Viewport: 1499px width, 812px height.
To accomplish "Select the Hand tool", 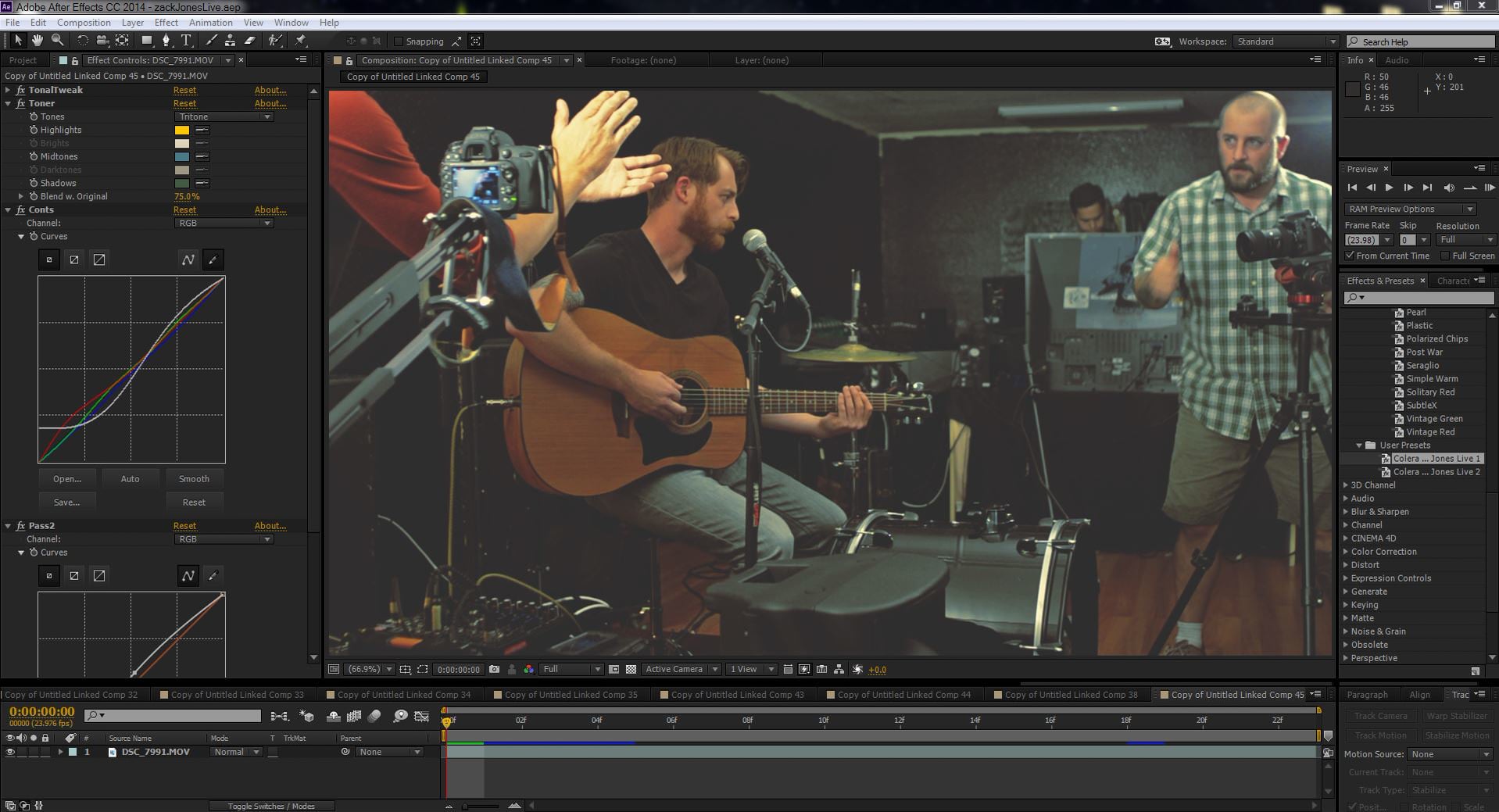I will pyautogui.click(x=38, y=41).
